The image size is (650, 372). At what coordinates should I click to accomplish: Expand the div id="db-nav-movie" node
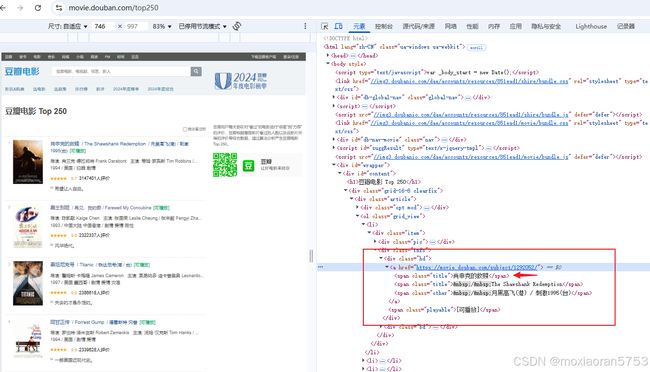(334, 140)
